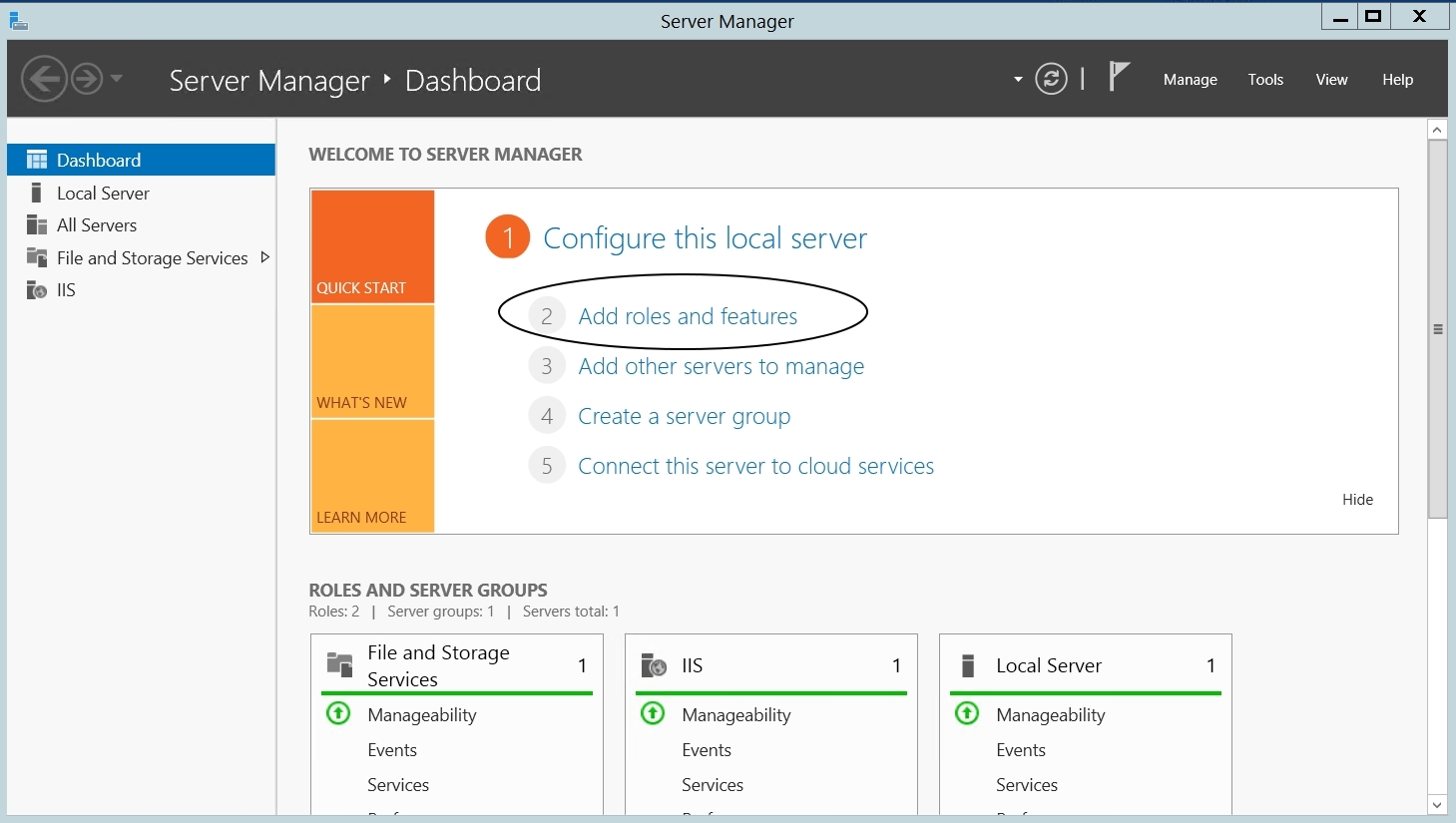Click the refresh dashboard icon

(1051, 79)
